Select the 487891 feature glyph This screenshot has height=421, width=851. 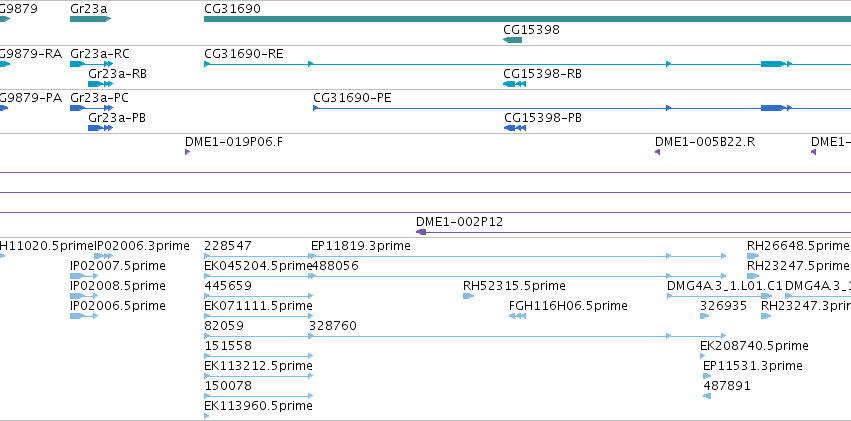[x=707, y=396]
